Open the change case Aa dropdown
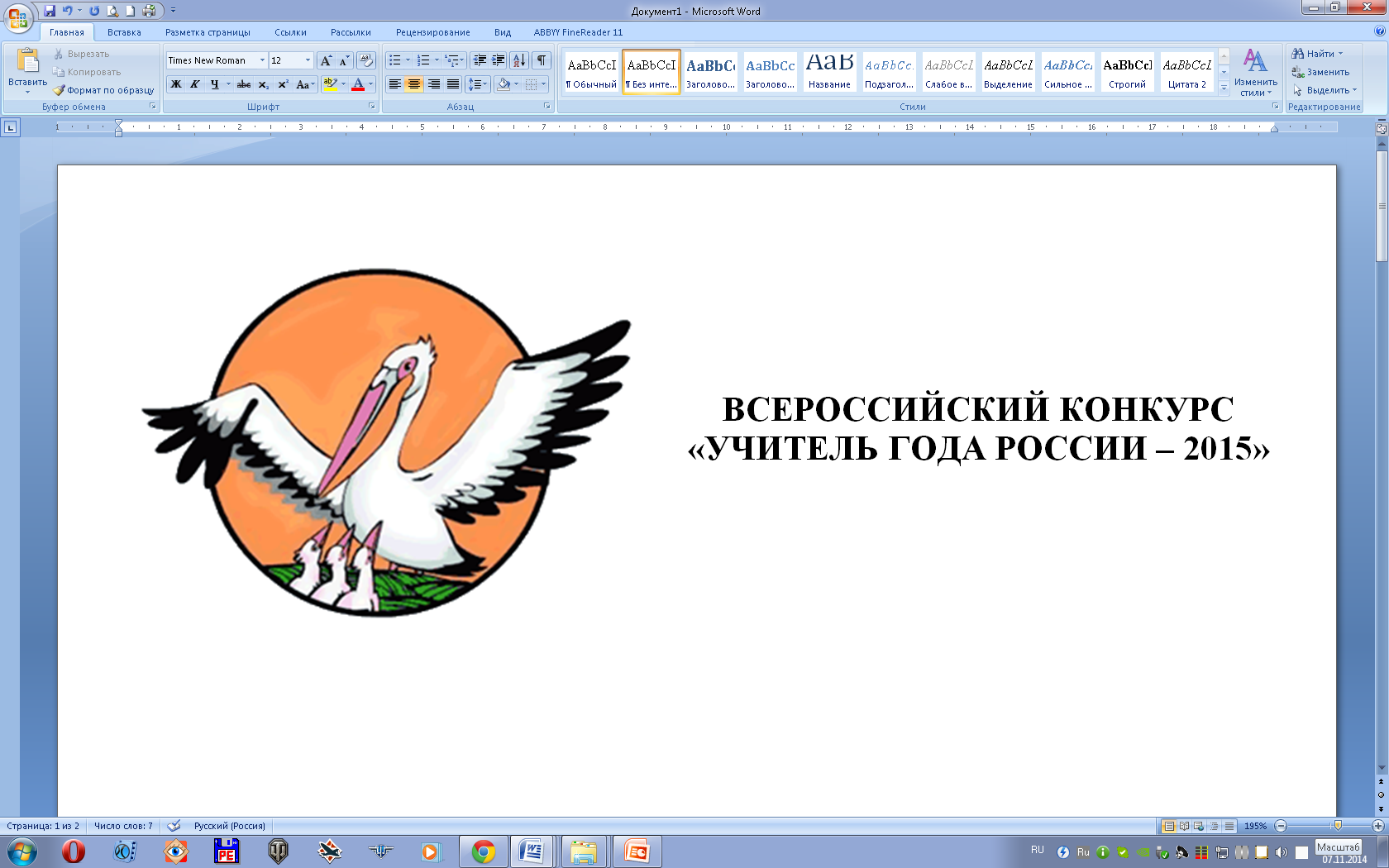 pyautogui.click(x=305, y=84)
